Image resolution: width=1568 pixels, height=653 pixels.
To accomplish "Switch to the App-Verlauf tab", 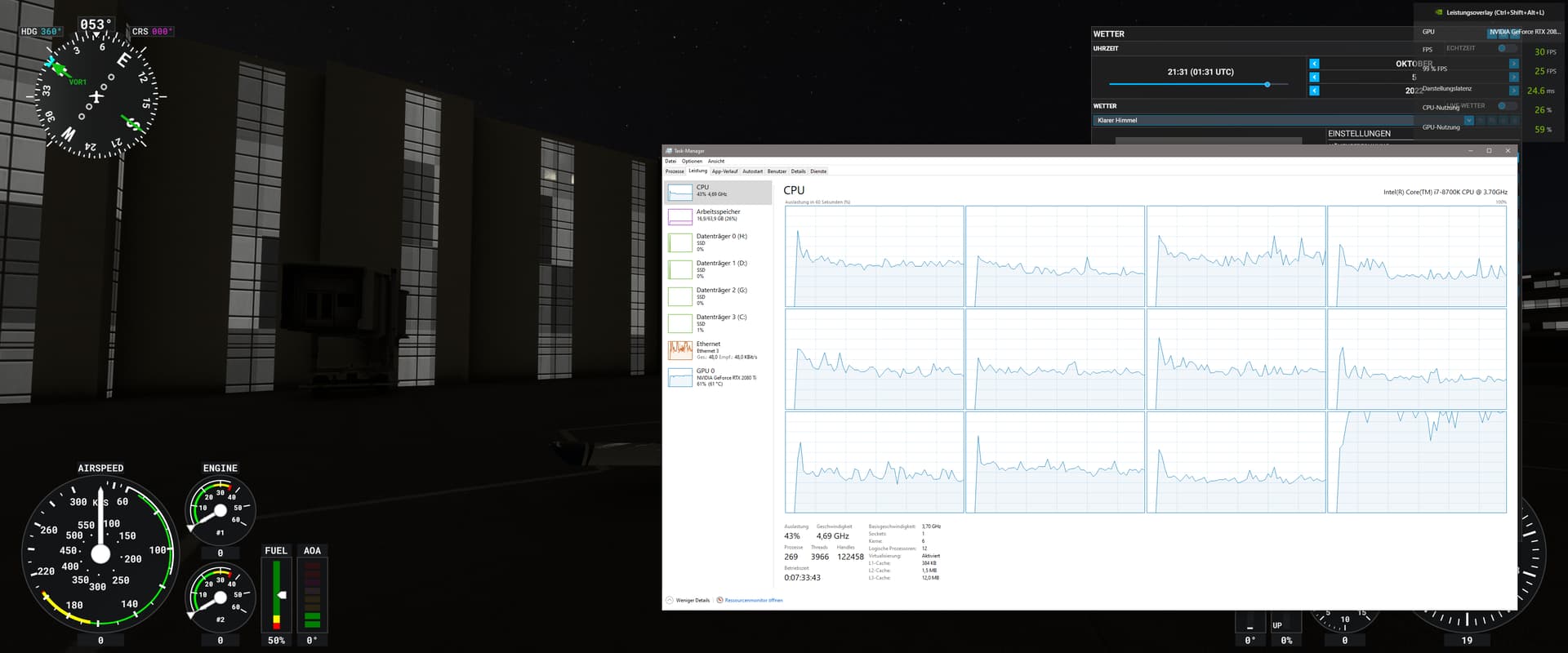I will tap(724, 171).
